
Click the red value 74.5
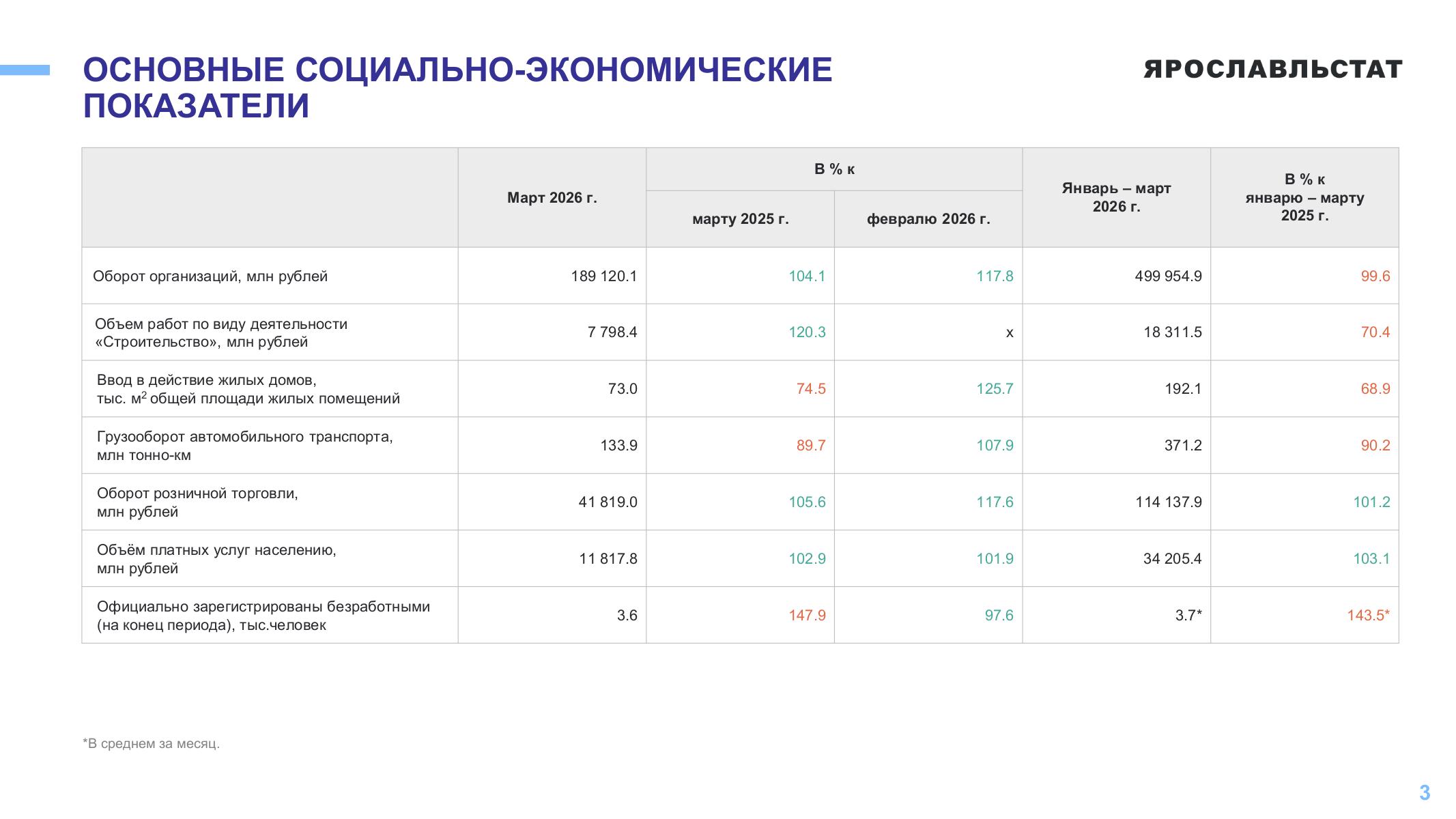click(811, 389)
